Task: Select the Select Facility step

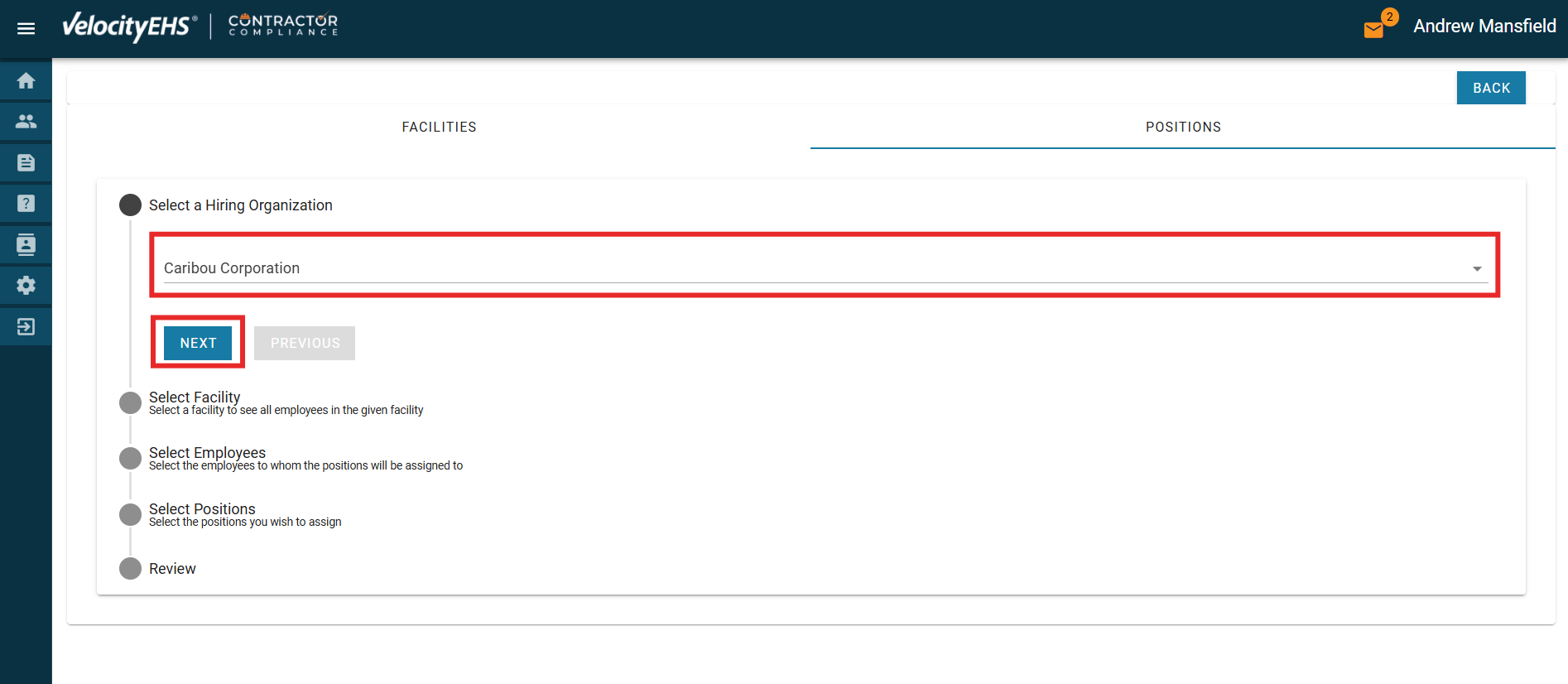Action: 195,398
